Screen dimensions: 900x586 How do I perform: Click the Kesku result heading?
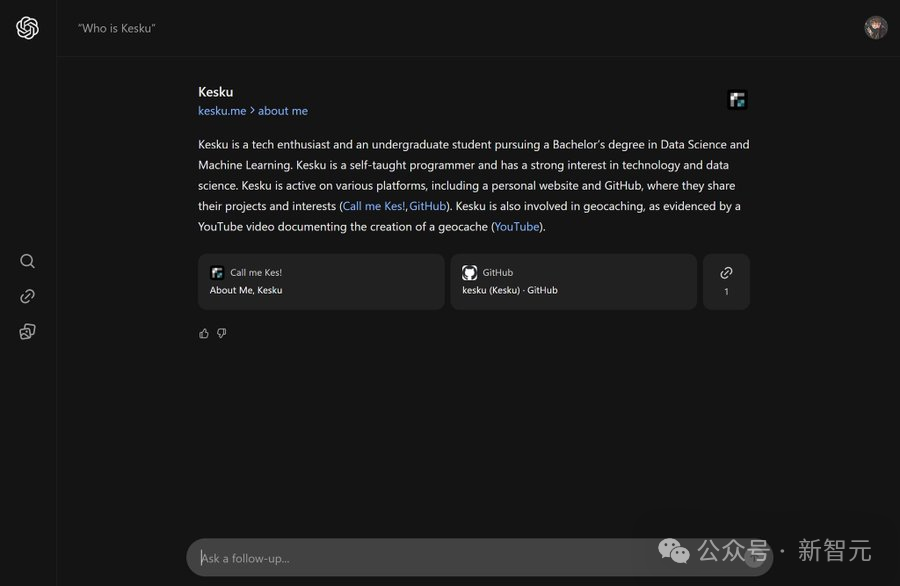(215, 92)
